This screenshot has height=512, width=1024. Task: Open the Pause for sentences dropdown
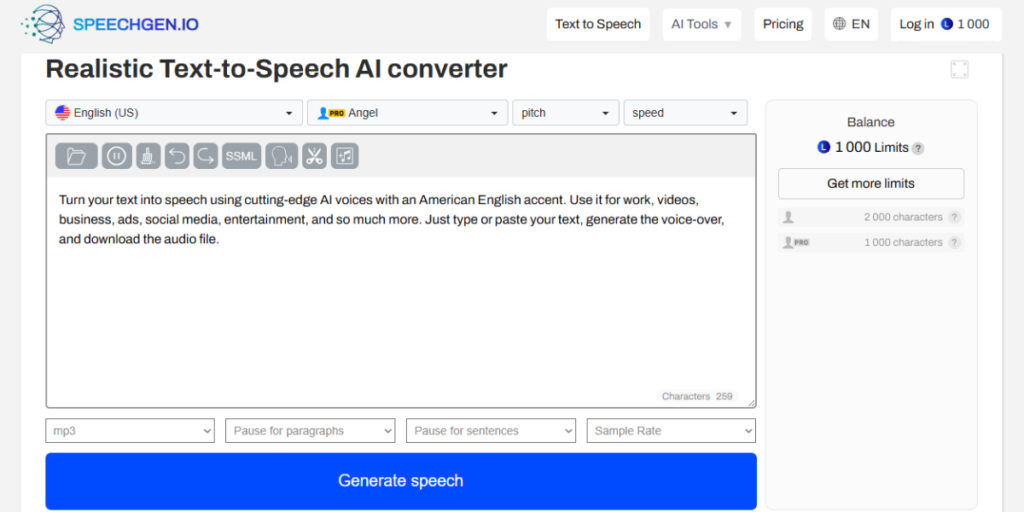click(491, 431)
